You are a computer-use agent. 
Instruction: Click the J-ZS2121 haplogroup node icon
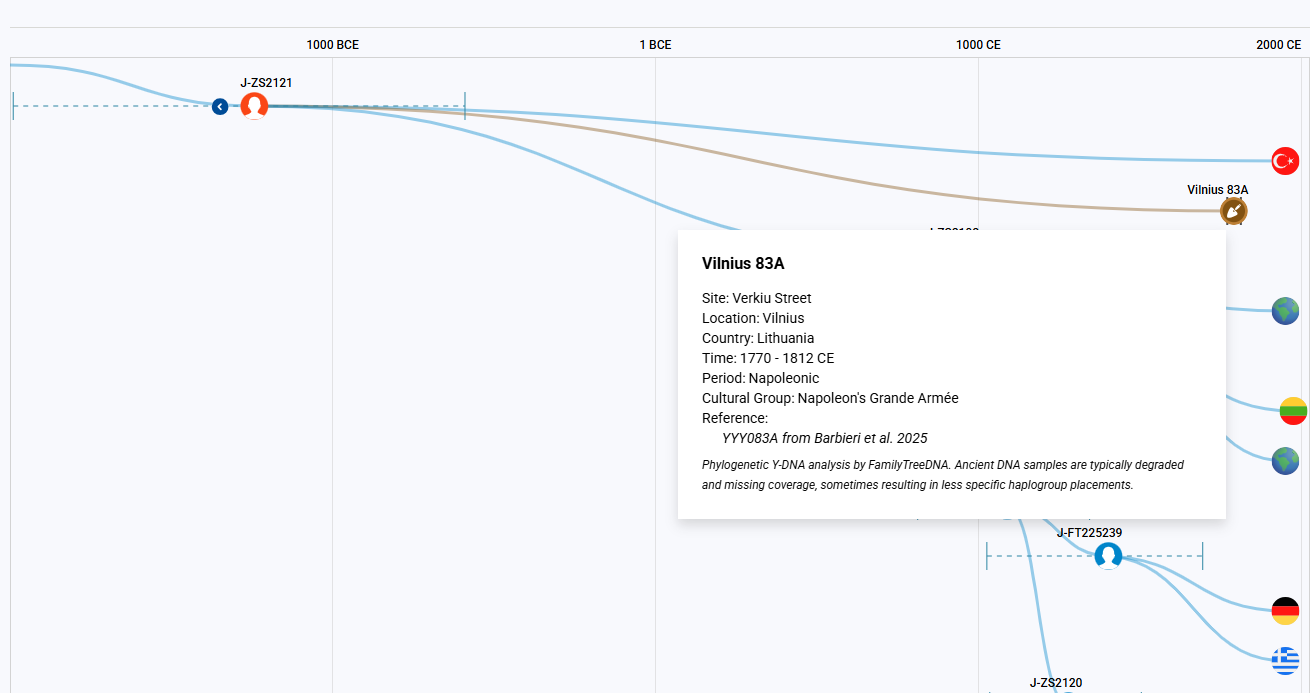point(254,106)
